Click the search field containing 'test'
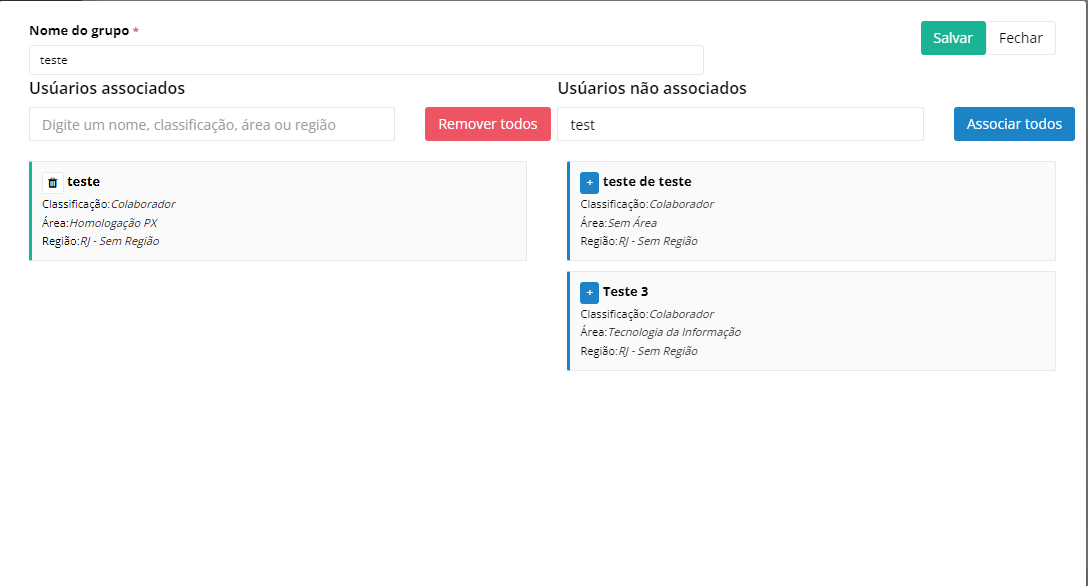This screenshot has height=586, width=1088. pyautogui.click(x=739, y=125)
